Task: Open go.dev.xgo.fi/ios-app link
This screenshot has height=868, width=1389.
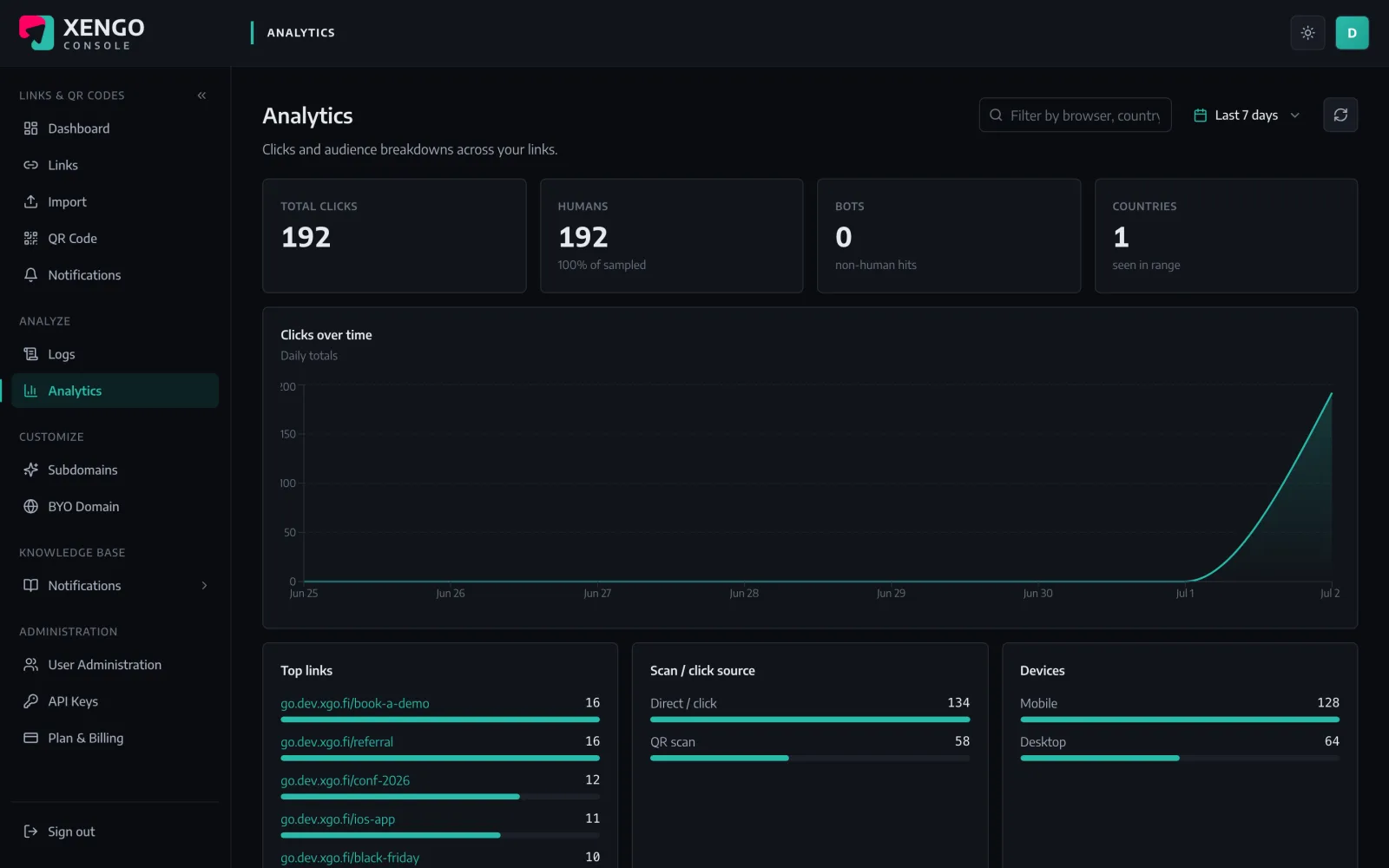Action: coord(338,819)
